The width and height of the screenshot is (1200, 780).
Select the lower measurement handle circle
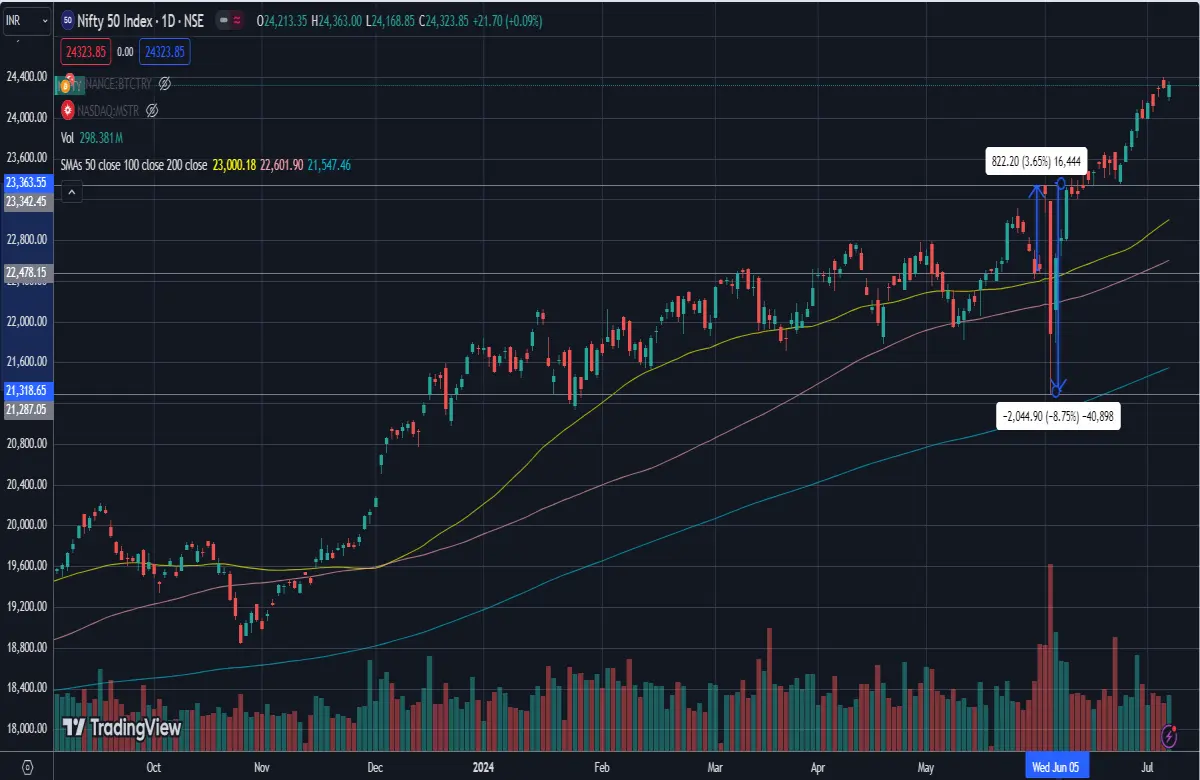[1056, 391]
